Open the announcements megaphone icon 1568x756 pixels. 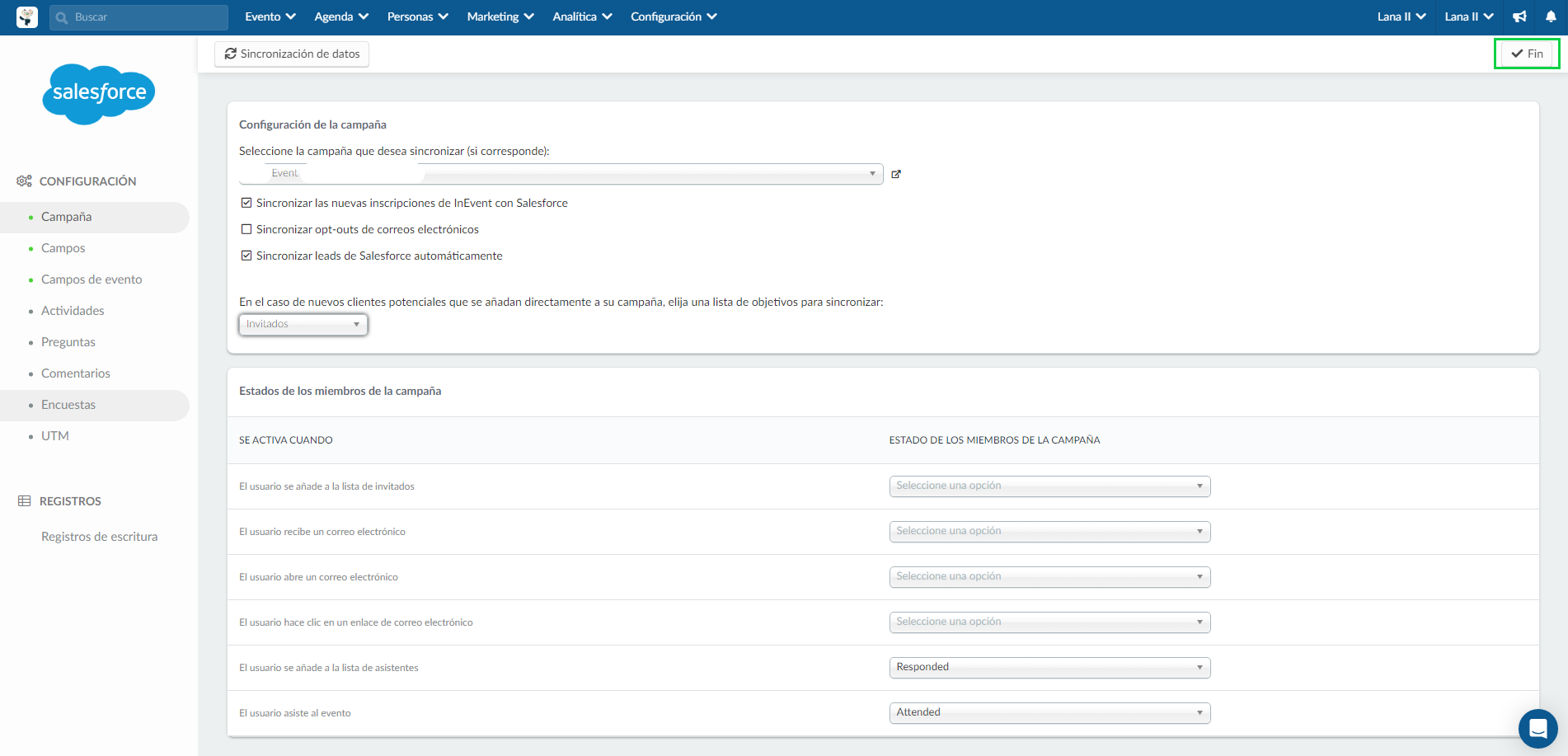tap(1519, 16)
